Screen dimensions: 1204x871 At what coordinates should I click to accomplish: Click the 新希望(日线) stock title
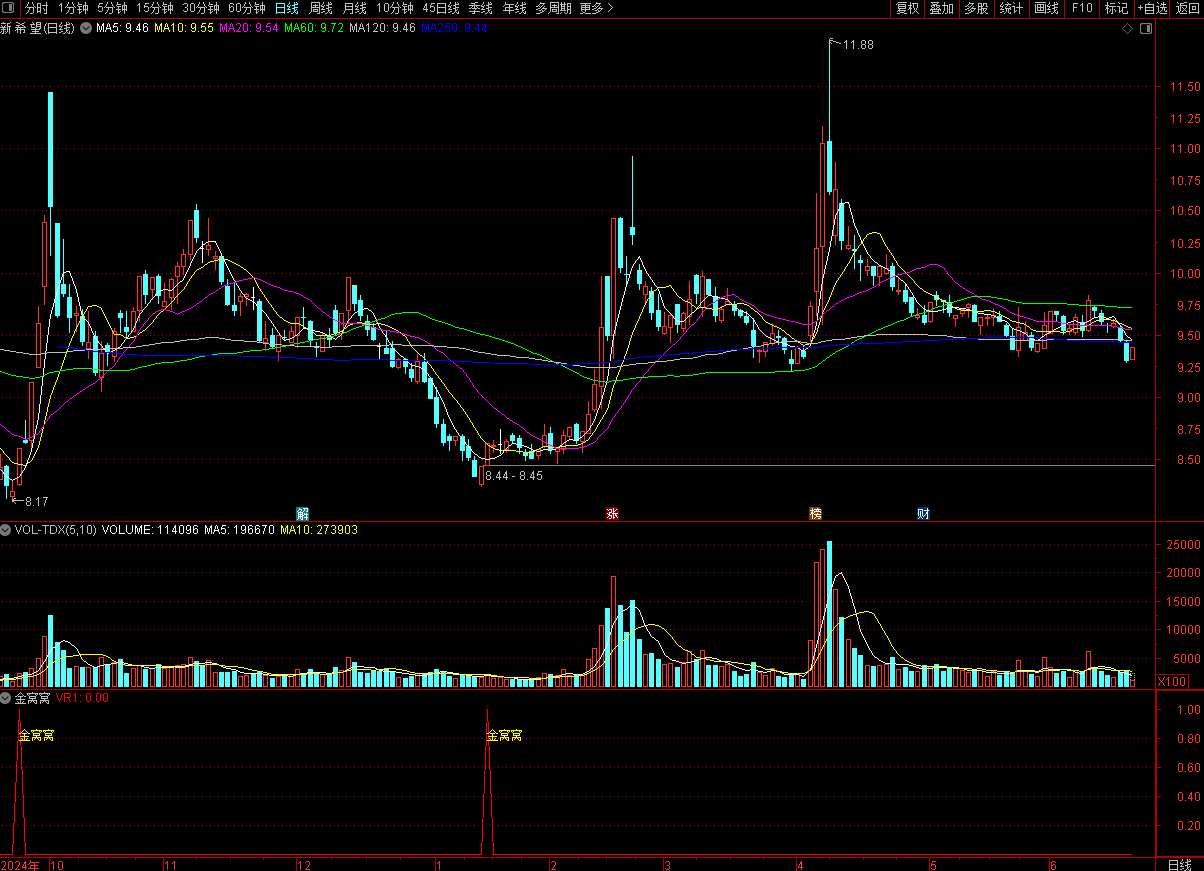click(38, 28)
